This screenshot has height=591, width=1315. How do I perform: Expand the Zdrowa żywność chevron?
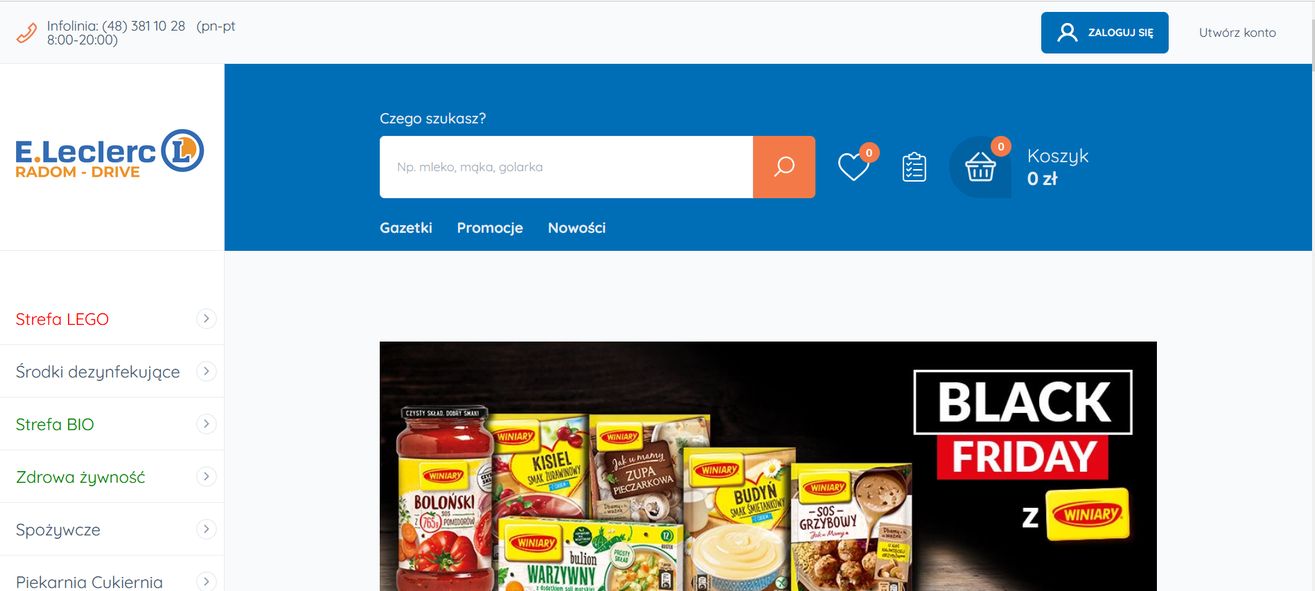pyautogui.click(x=206, y=476)
